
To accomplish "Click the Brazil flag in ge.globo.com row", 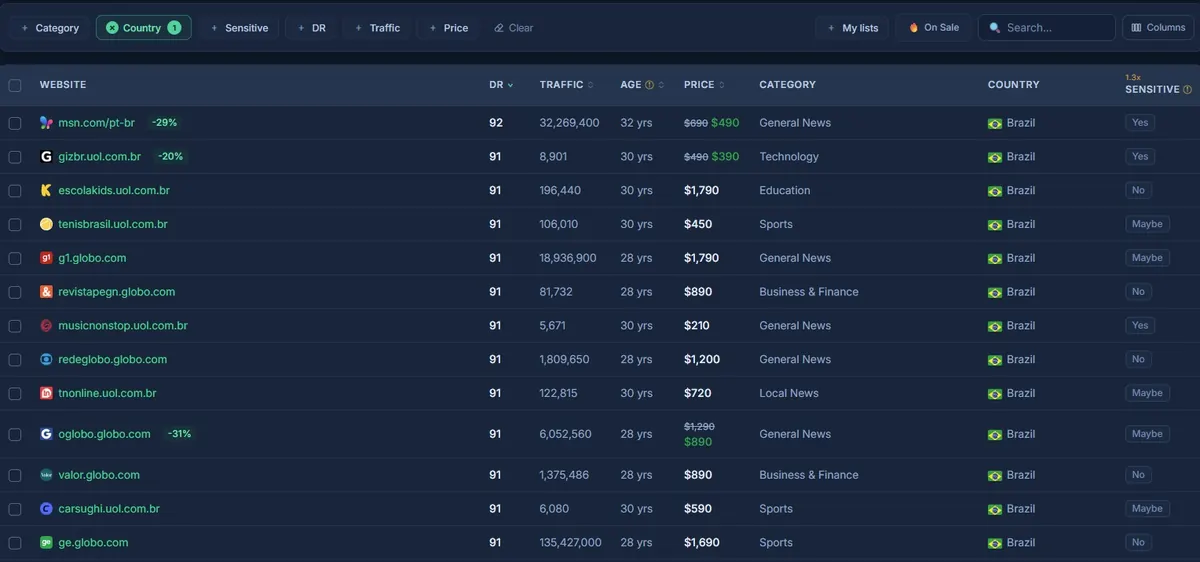I will pyautogui.click(x=994, y=543).
